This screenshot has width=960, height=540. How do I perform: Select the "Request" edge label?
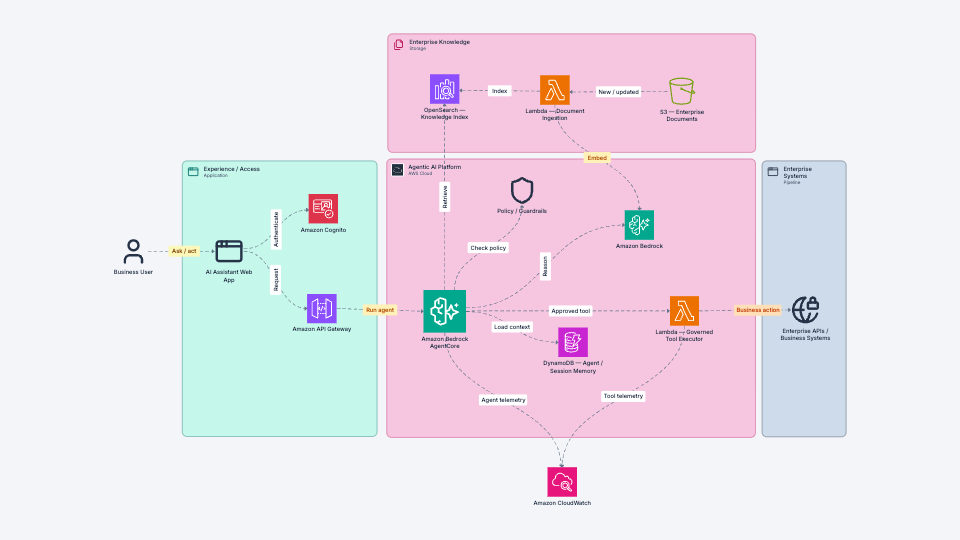click(x=276, y=280)
